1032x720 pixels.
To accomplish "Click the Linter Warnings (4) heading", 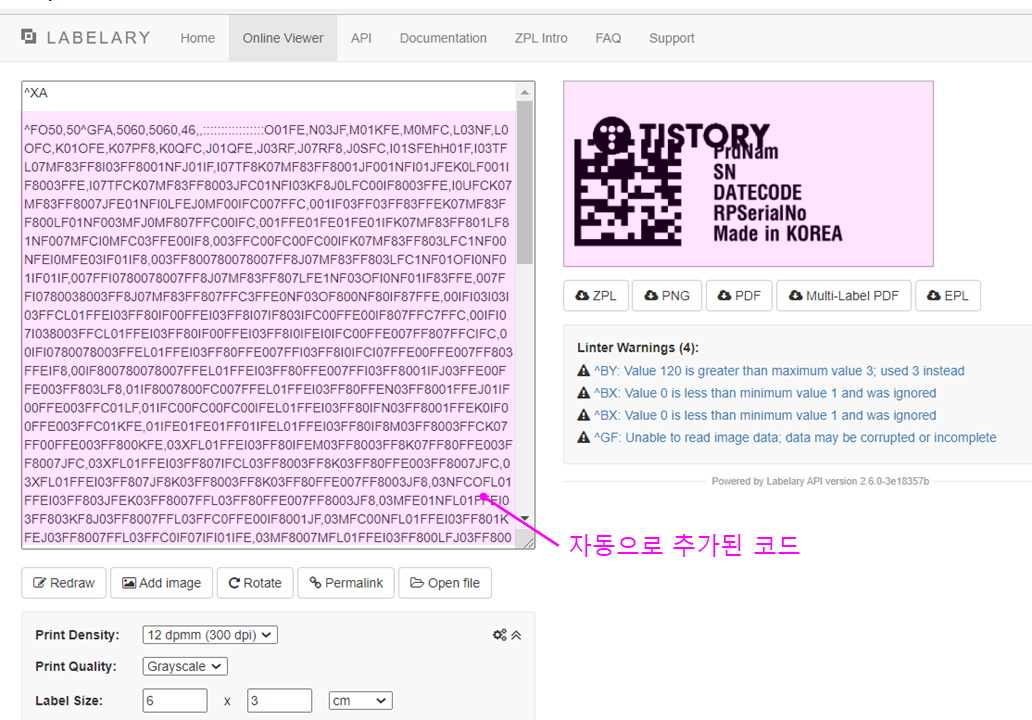I will tap(638, 347).
